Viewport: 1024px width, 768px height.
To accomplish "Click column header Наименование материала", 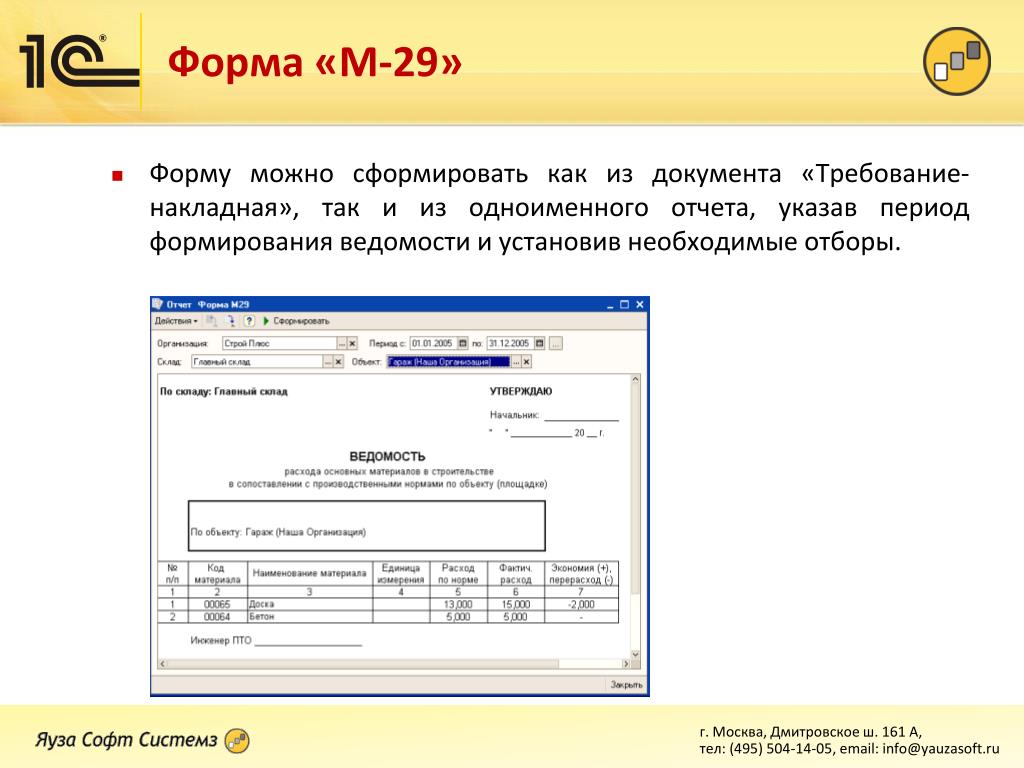I will 310,573.
